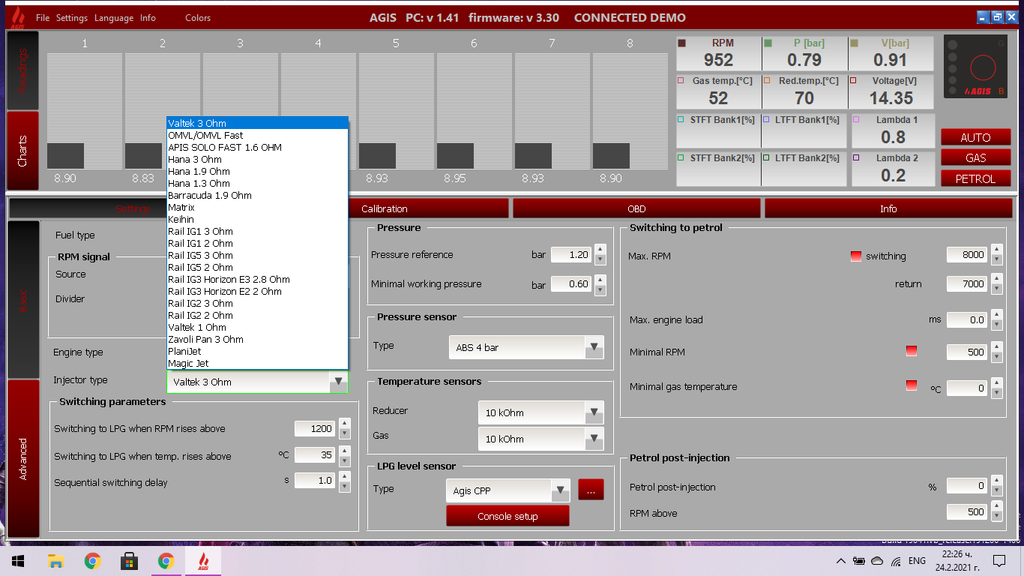Choose Barracuda 1.9 Ohm injector option
The image size is (1024, 576).
click(257, 195)
